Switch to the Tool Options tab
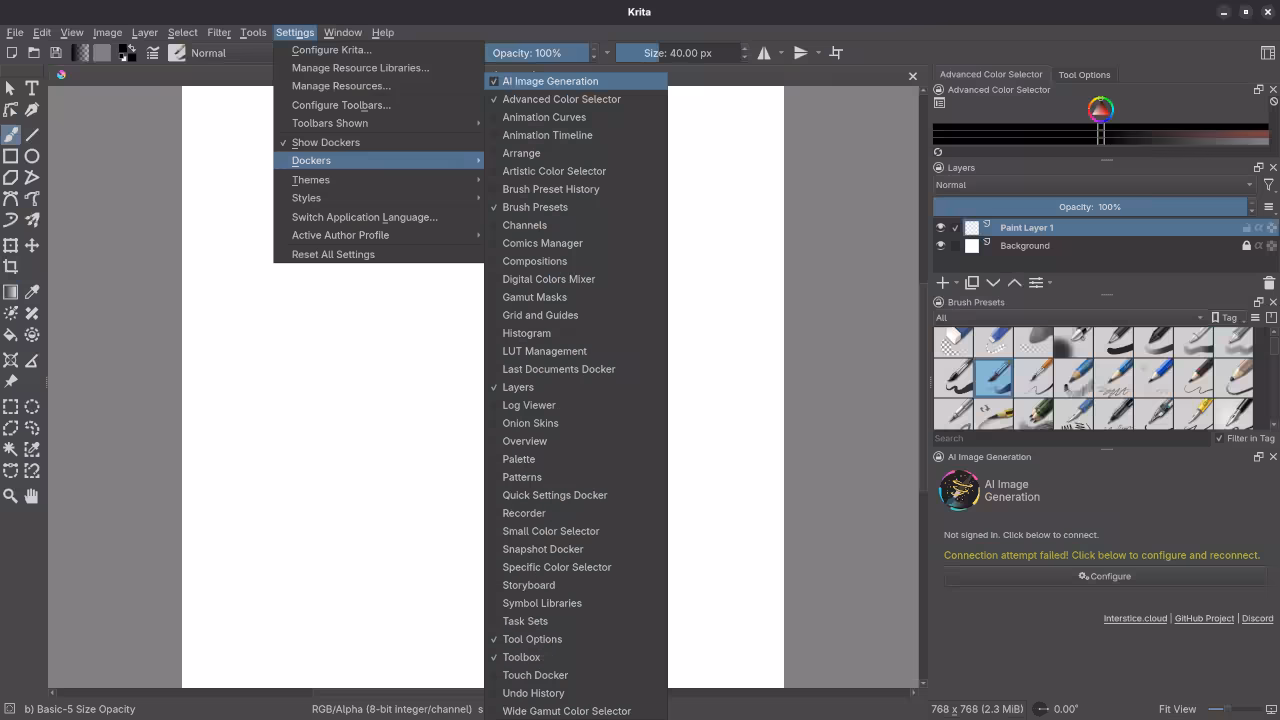Viewport: 1280px width, 720px height. [x=1084, y=75]
